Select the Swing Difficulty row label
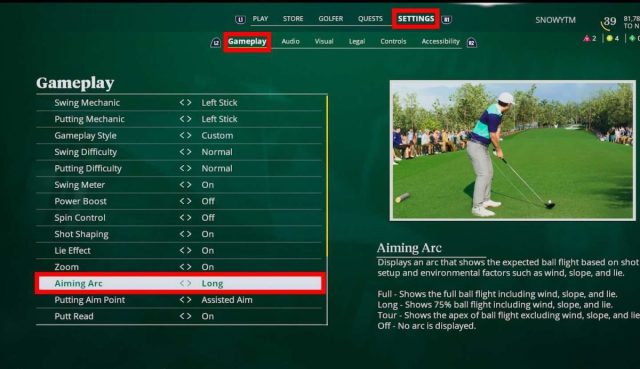This screenshot has width=640, height=369. 86,152
